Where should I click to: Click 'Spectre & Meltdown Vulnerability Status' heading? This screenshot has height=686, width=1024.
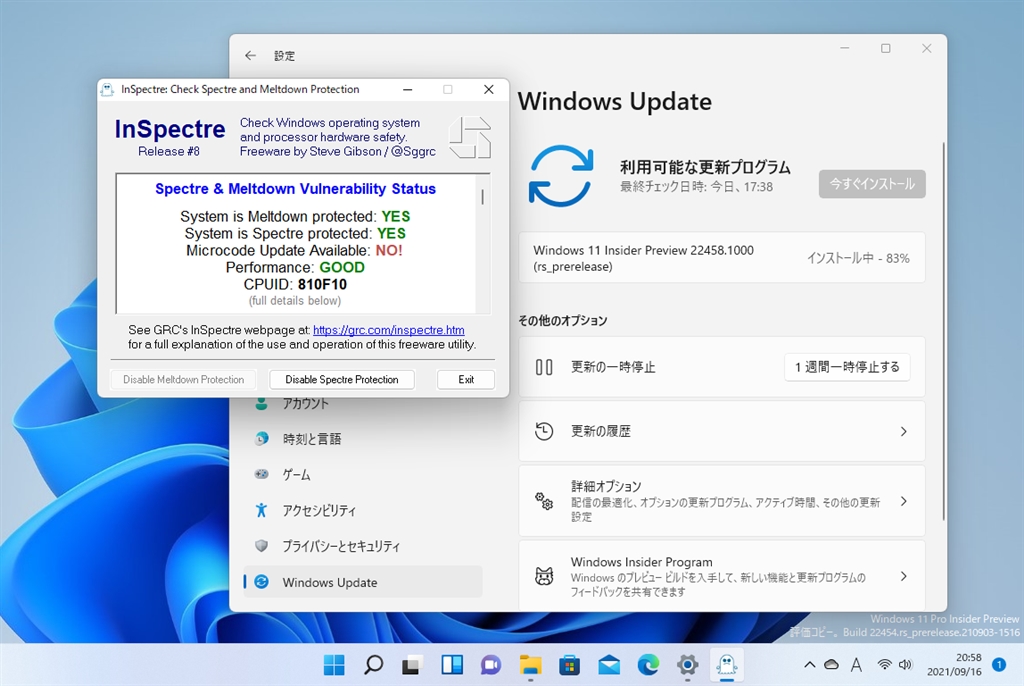coord(295,189)
